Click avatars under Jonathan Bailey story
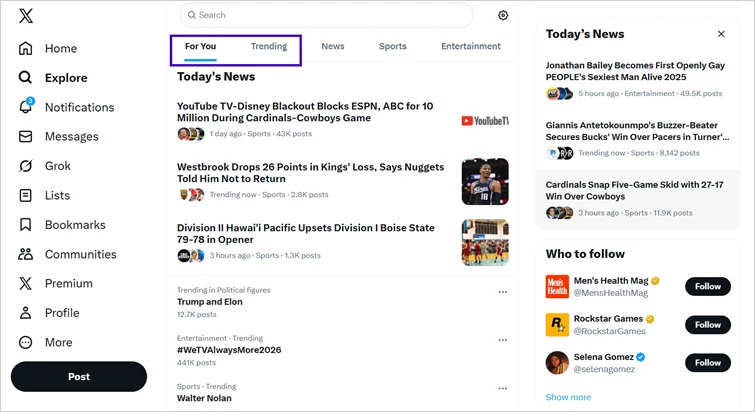Viewport: 755px width, 412px height. 560,93
